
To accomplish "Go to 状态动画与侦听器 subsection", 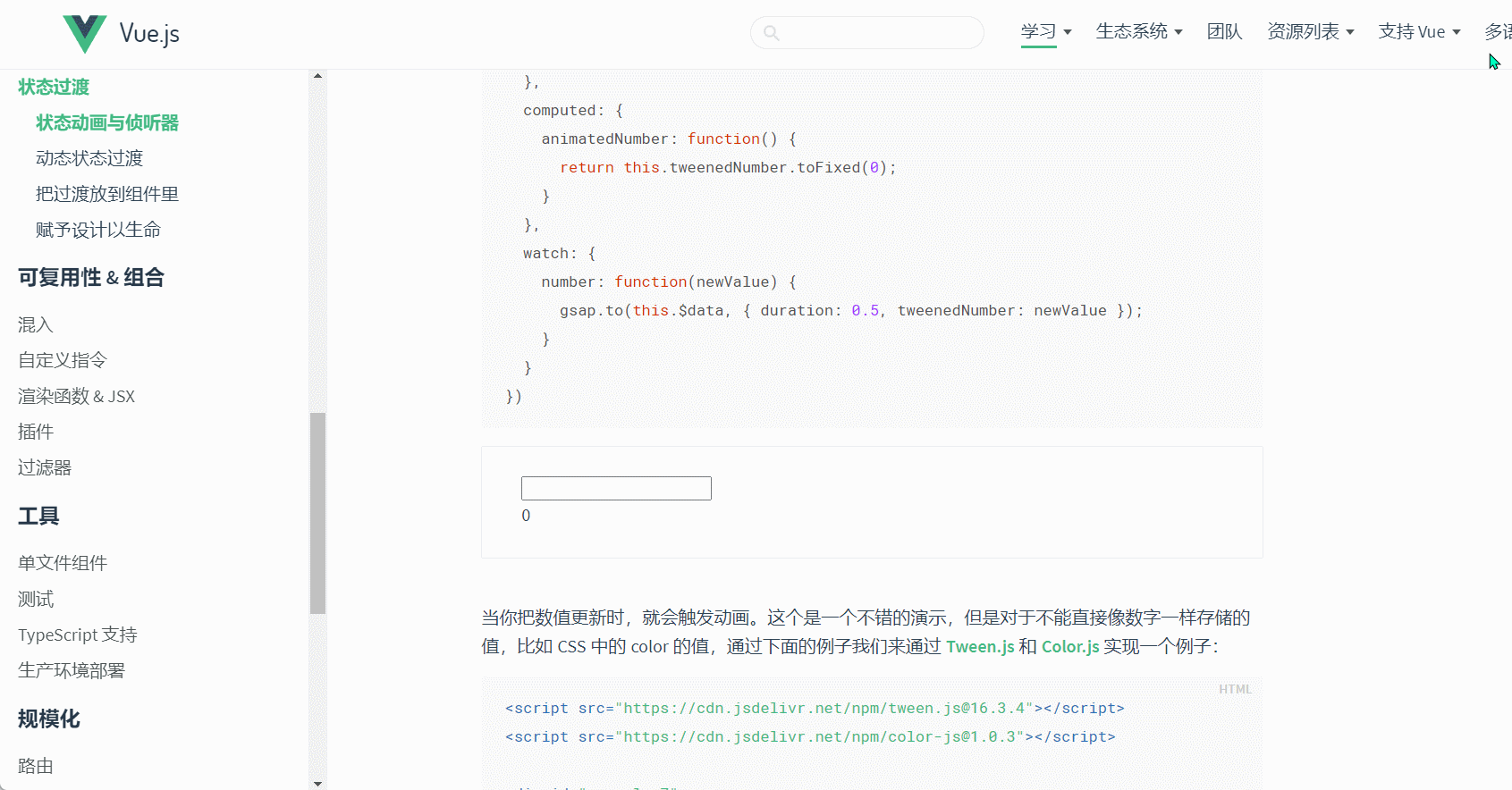I will 107,122.
